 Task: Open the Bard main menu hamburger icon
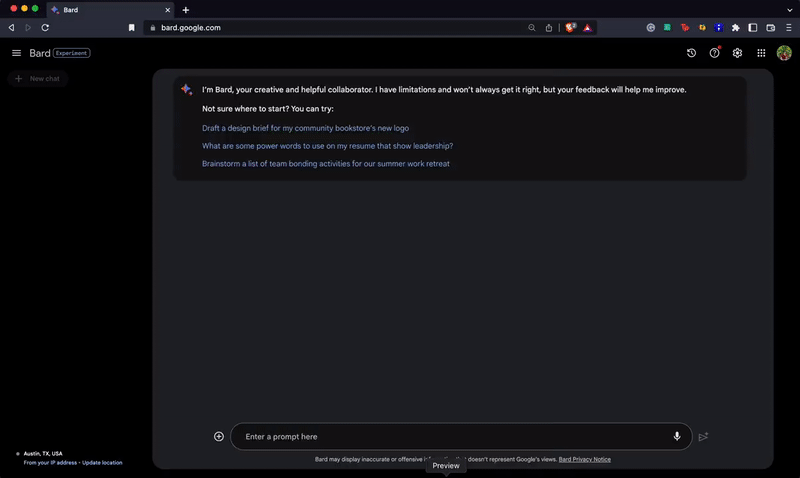coord(16,53)
